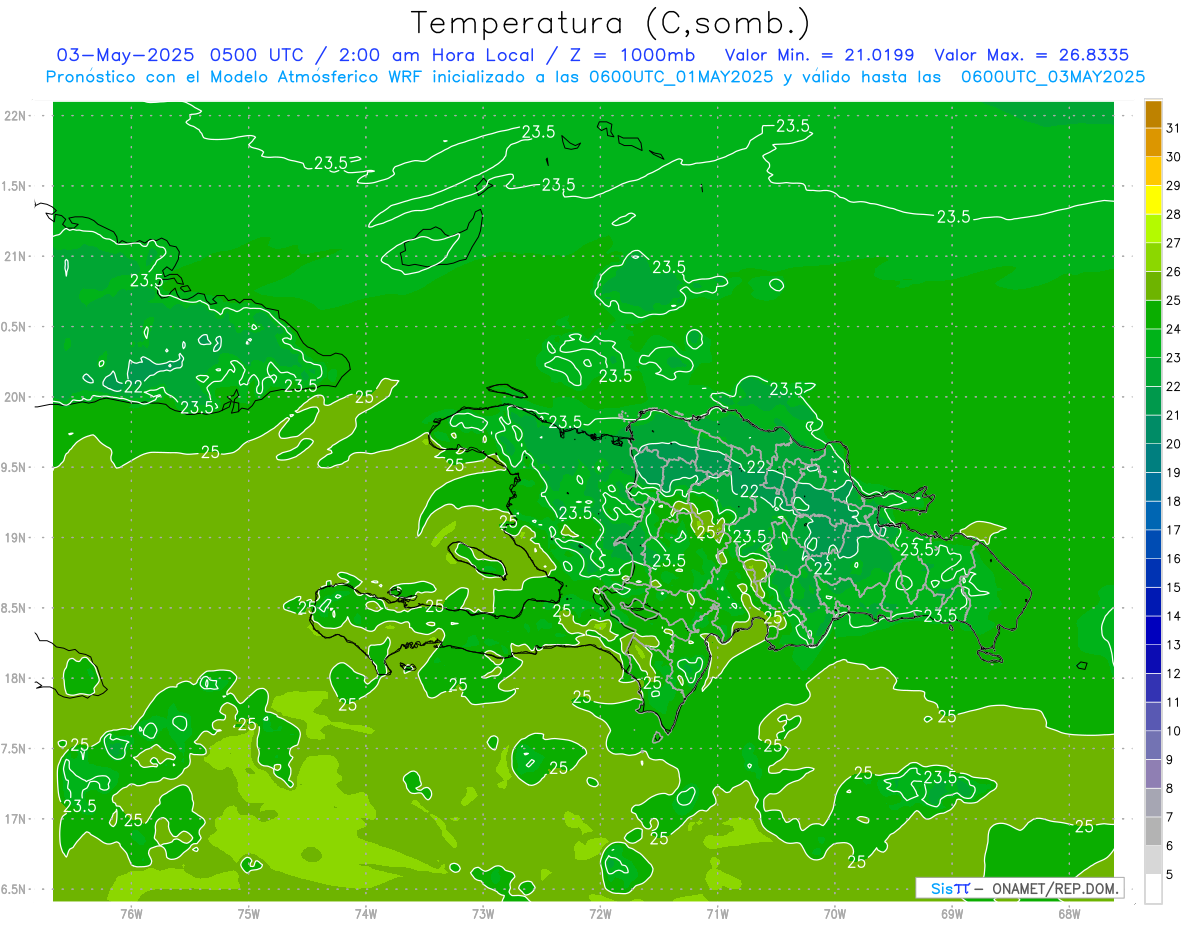Click the purple legend swatch between 9 and 10
This screenshot has height=927, width=1200.
(x=1154, y=745)
